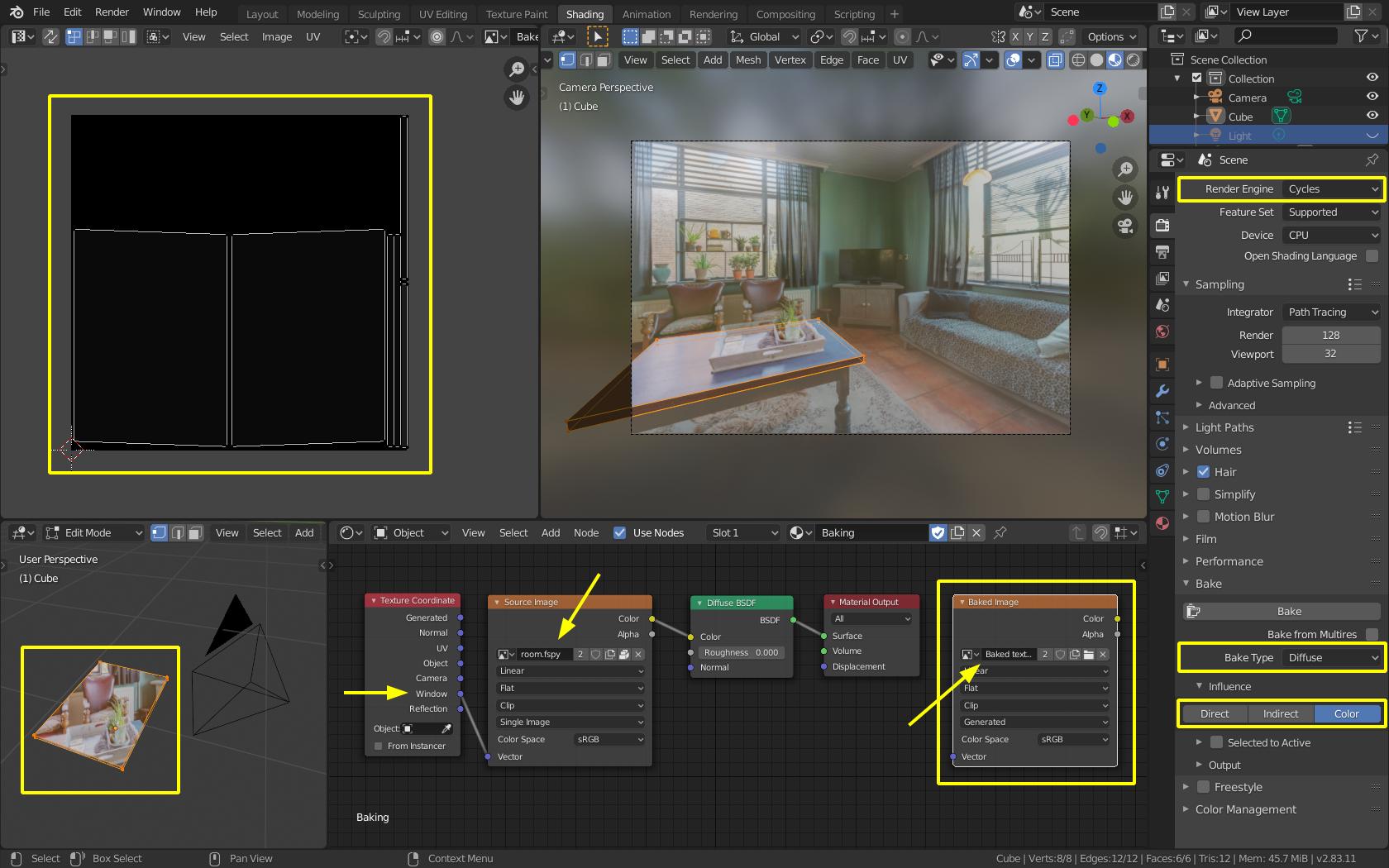Adjust Roughness slider on Diffuse BSDF node
This screenshot has width=1389, height=868.
pos(741,652)
